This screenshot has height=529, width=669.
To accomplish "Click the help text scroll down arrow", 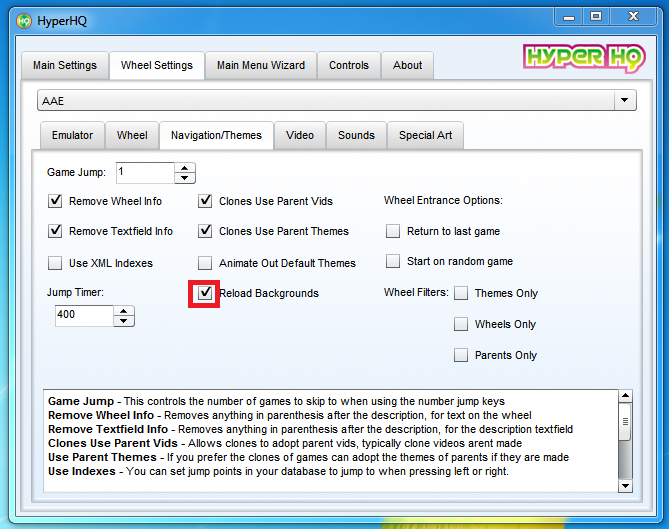I will click(x=625, y=485).
